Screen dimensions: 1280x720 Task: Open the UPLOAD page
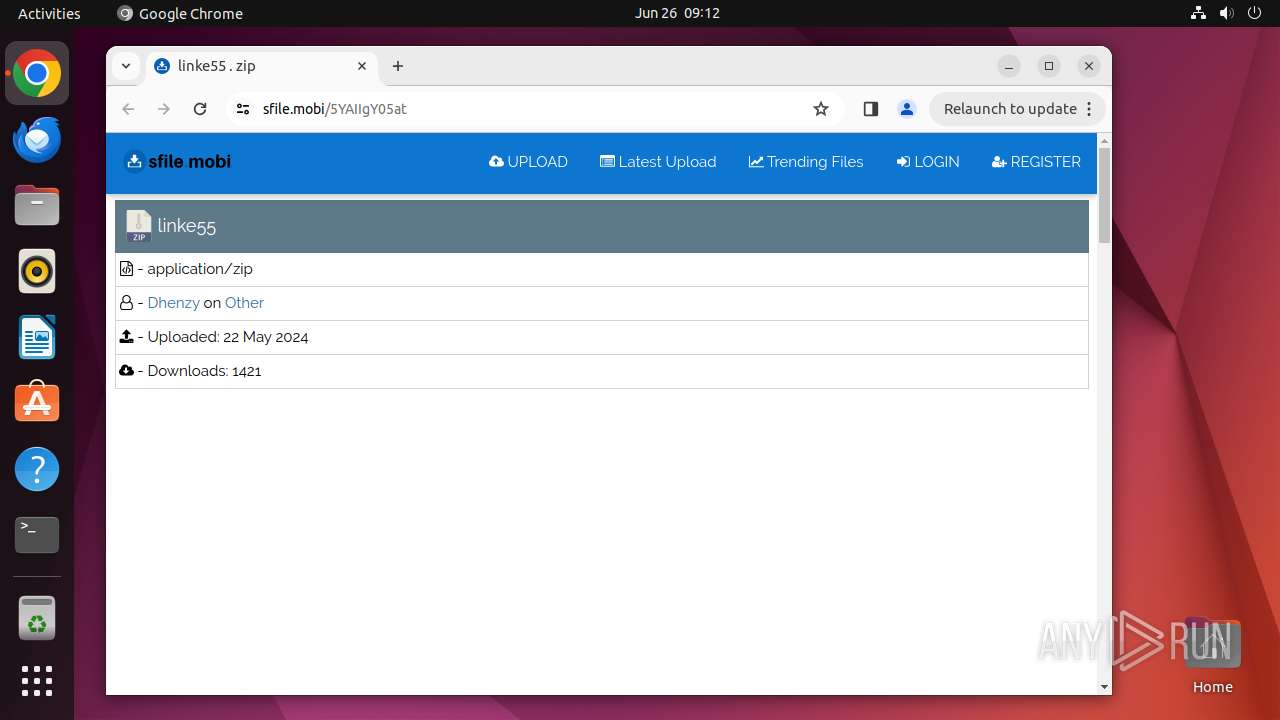pos(528,162)
